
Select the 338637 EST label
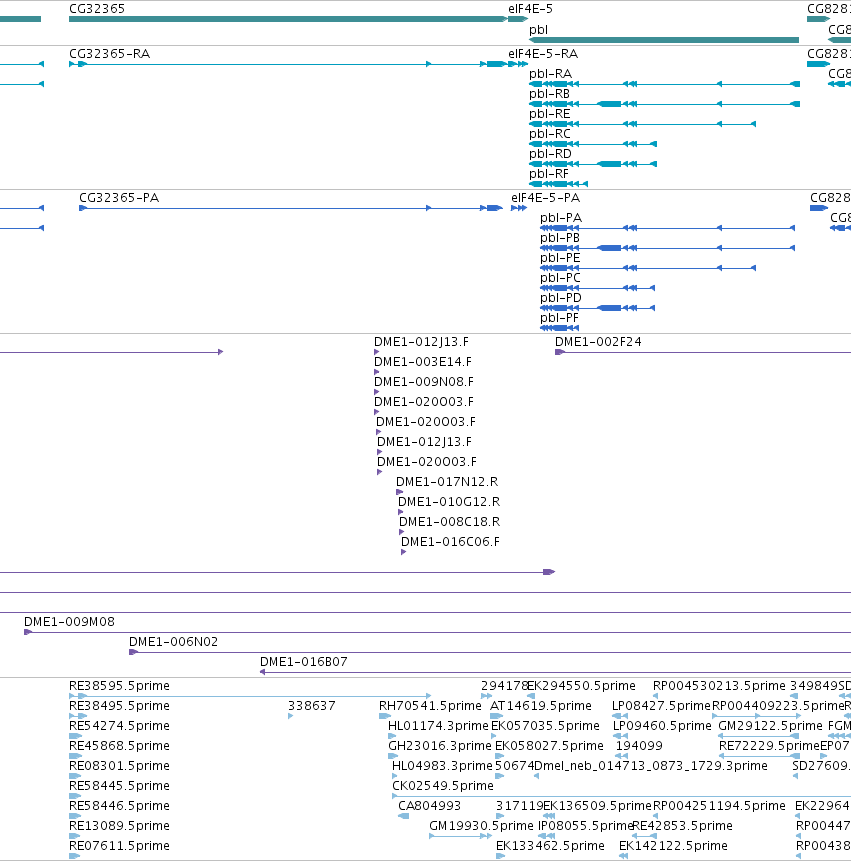311,706
